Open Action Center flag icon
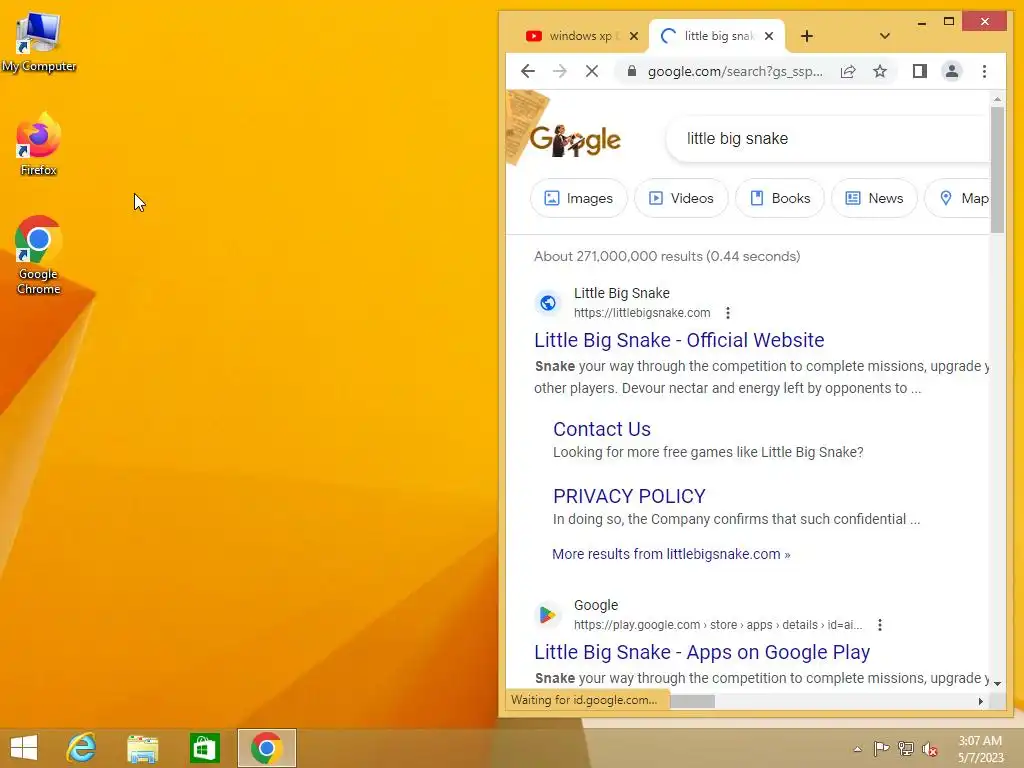The width and height of the screenshot is (1024, 768). coord(881,748)
